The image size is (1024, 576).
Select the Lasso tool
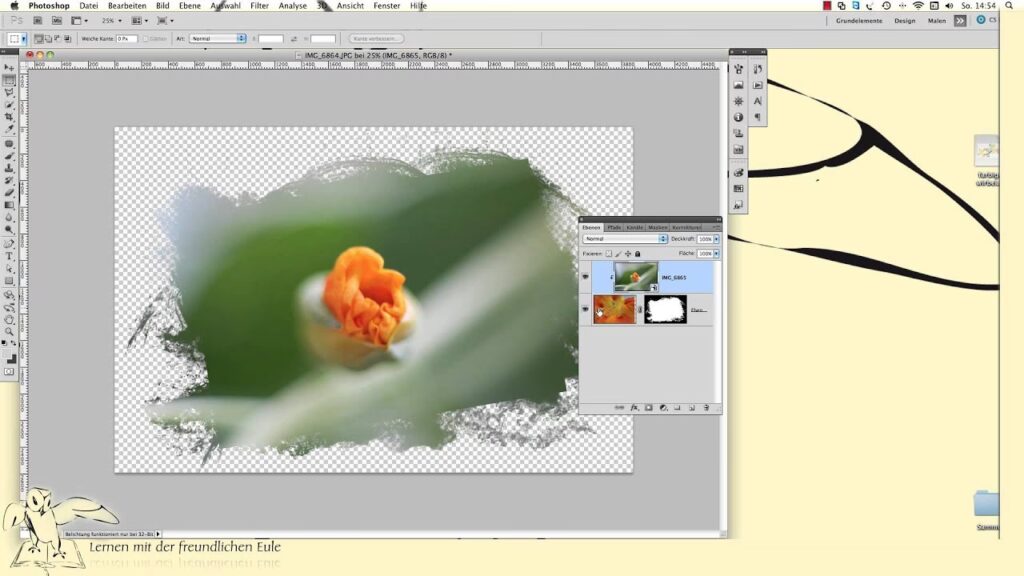point(9,92)
